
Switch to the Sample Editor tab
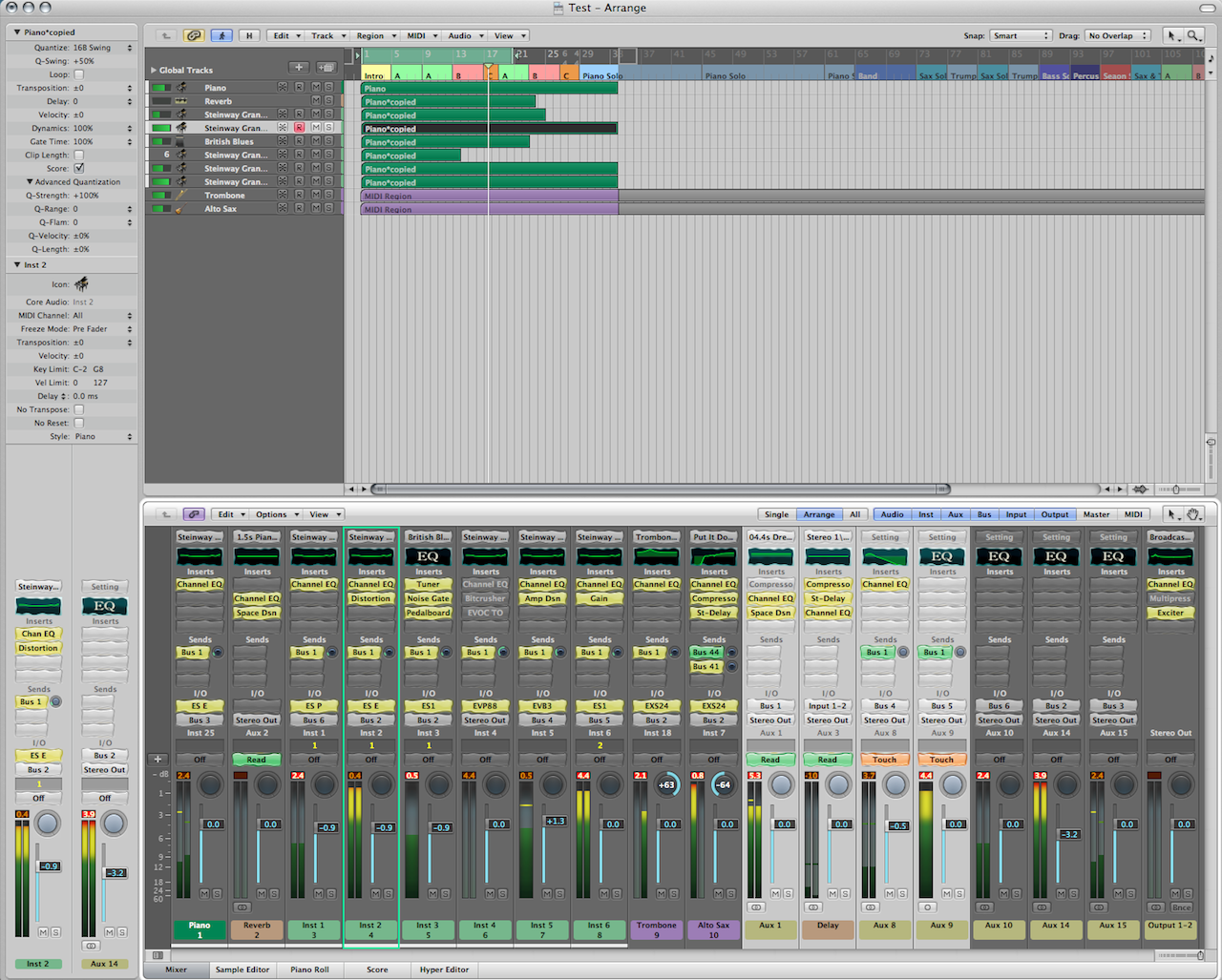coord(242,970)
